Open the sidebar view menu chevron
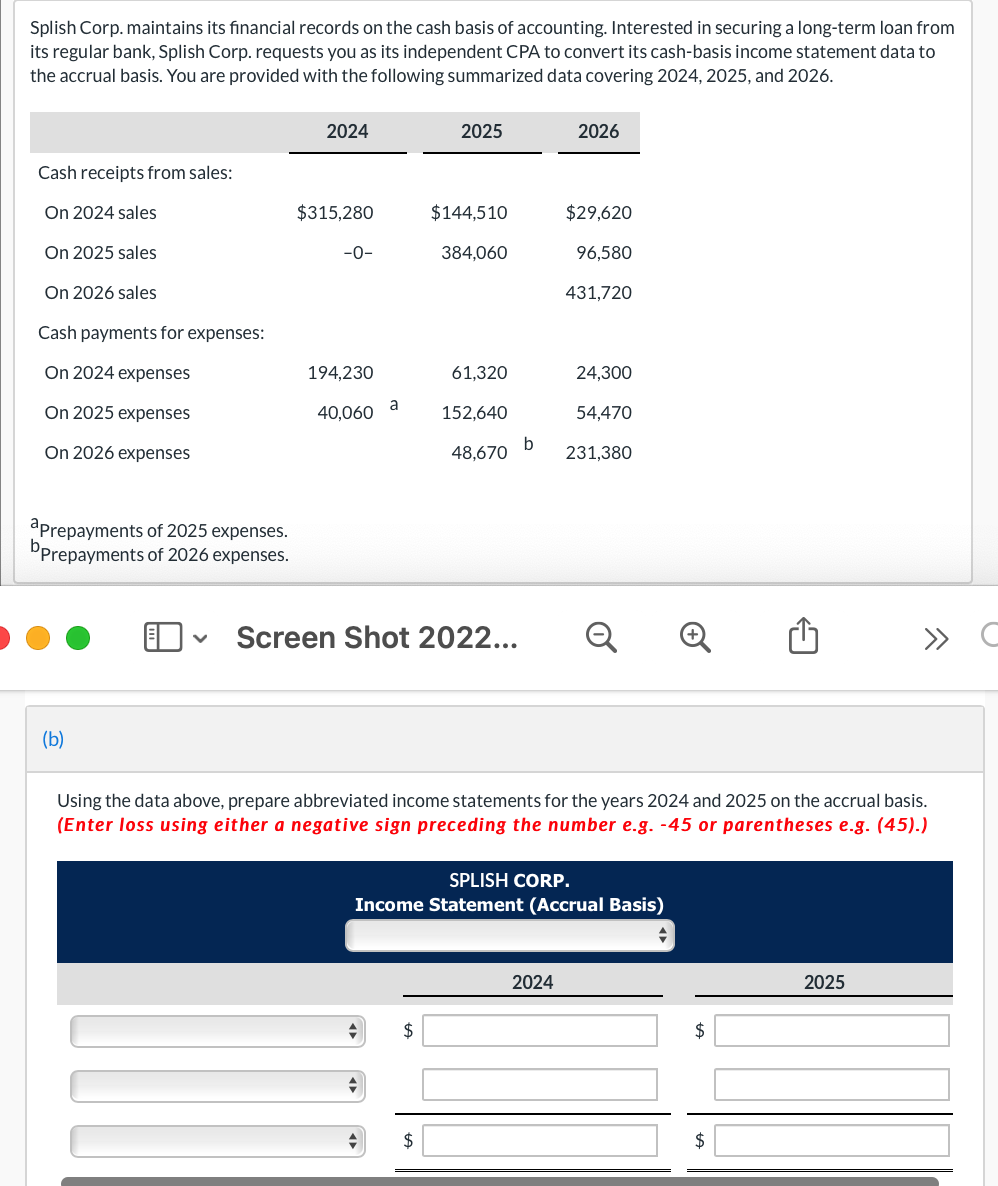This screenshot has width=998, height=1186. (x=200, y=638)
